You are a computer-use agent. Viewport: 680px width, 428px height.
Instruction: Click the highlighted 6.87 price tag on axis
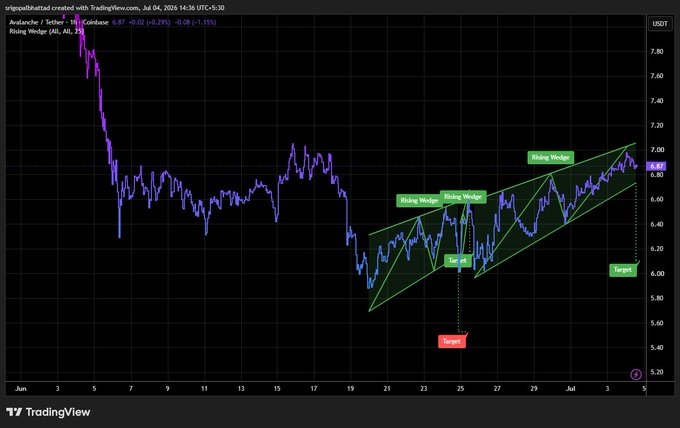(x=657, y=166)
